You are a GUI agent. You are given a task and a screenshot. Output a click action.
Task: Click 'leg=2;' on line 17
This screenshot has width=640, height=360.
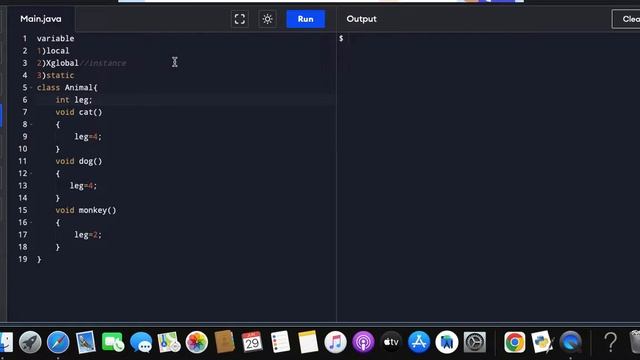tap(88, 234)
